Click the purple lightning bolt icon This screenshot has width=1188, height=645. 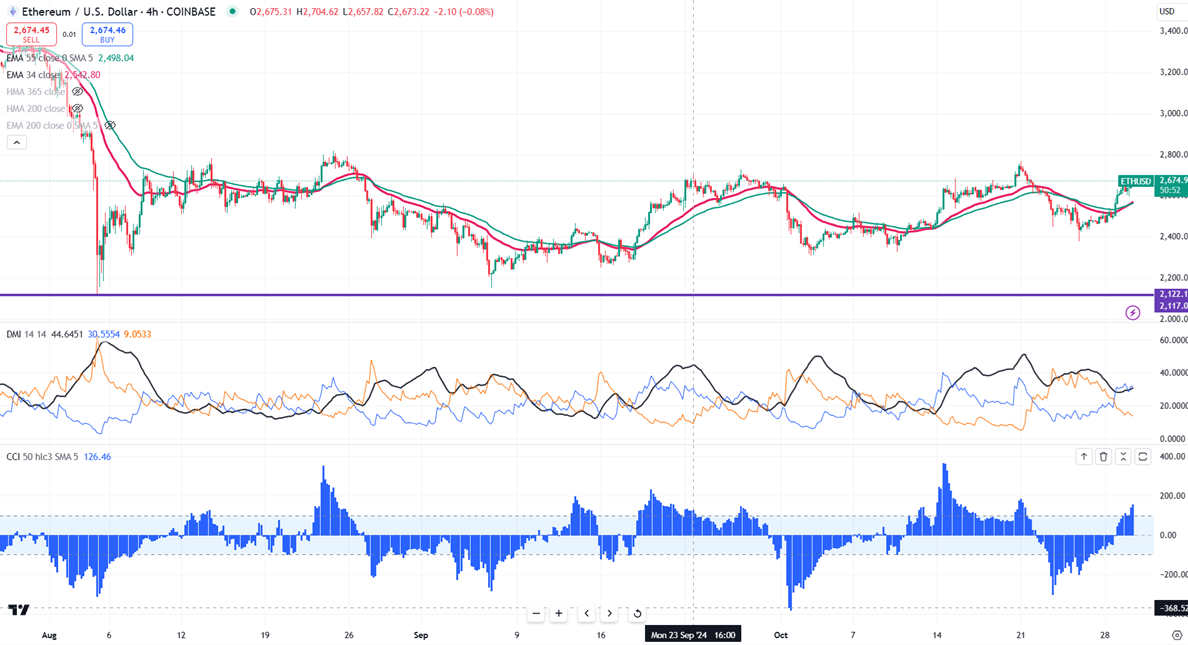pos(1133,312)
